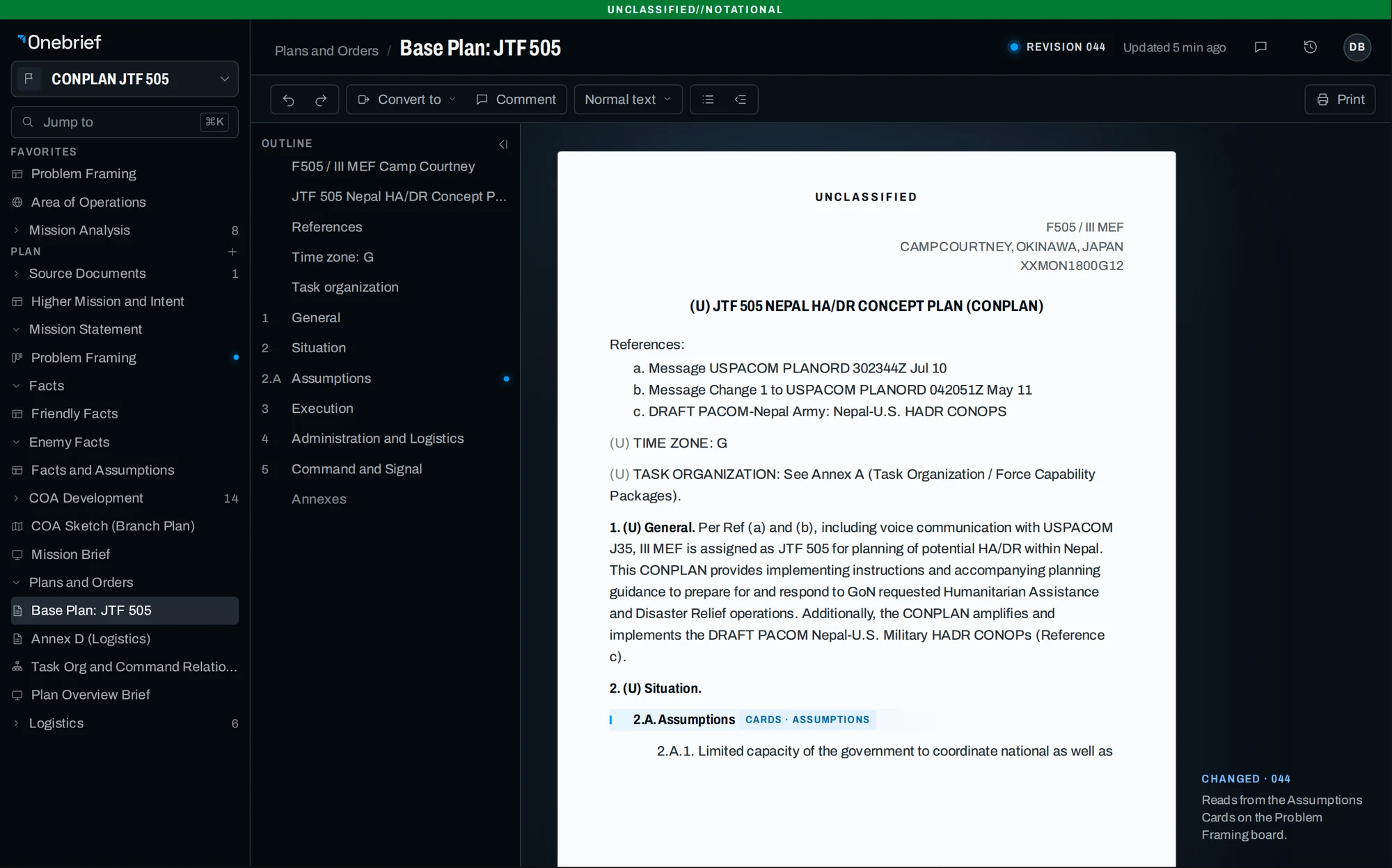The width and height of the screenshot is (1392, 868).
Task: Click the blue revision status dot
Action: pyautogui.click(x=1014, y=47)
